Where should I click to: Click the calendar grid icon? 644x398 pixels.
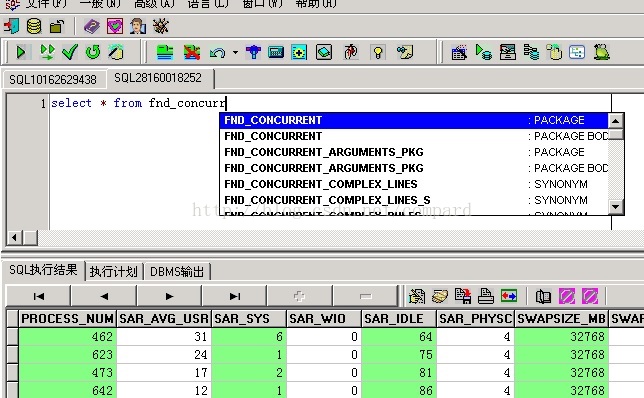(459, 53)
